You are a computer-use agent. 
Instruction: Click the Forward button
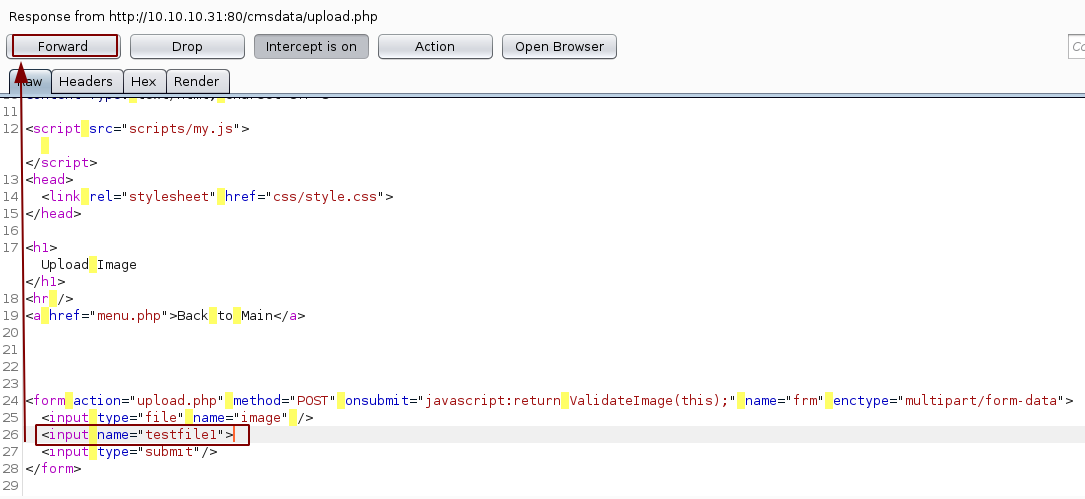tap(63, 46)
